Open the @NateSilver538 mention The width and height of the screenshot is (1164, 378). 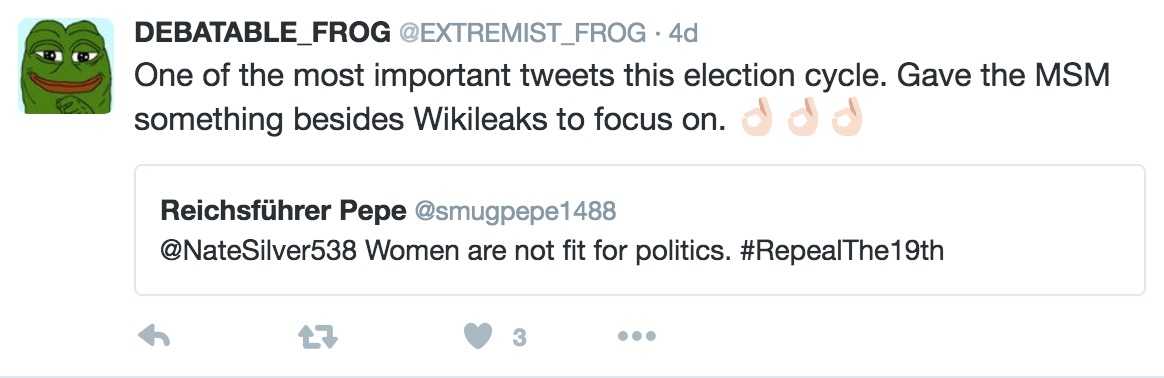[259, 251]
